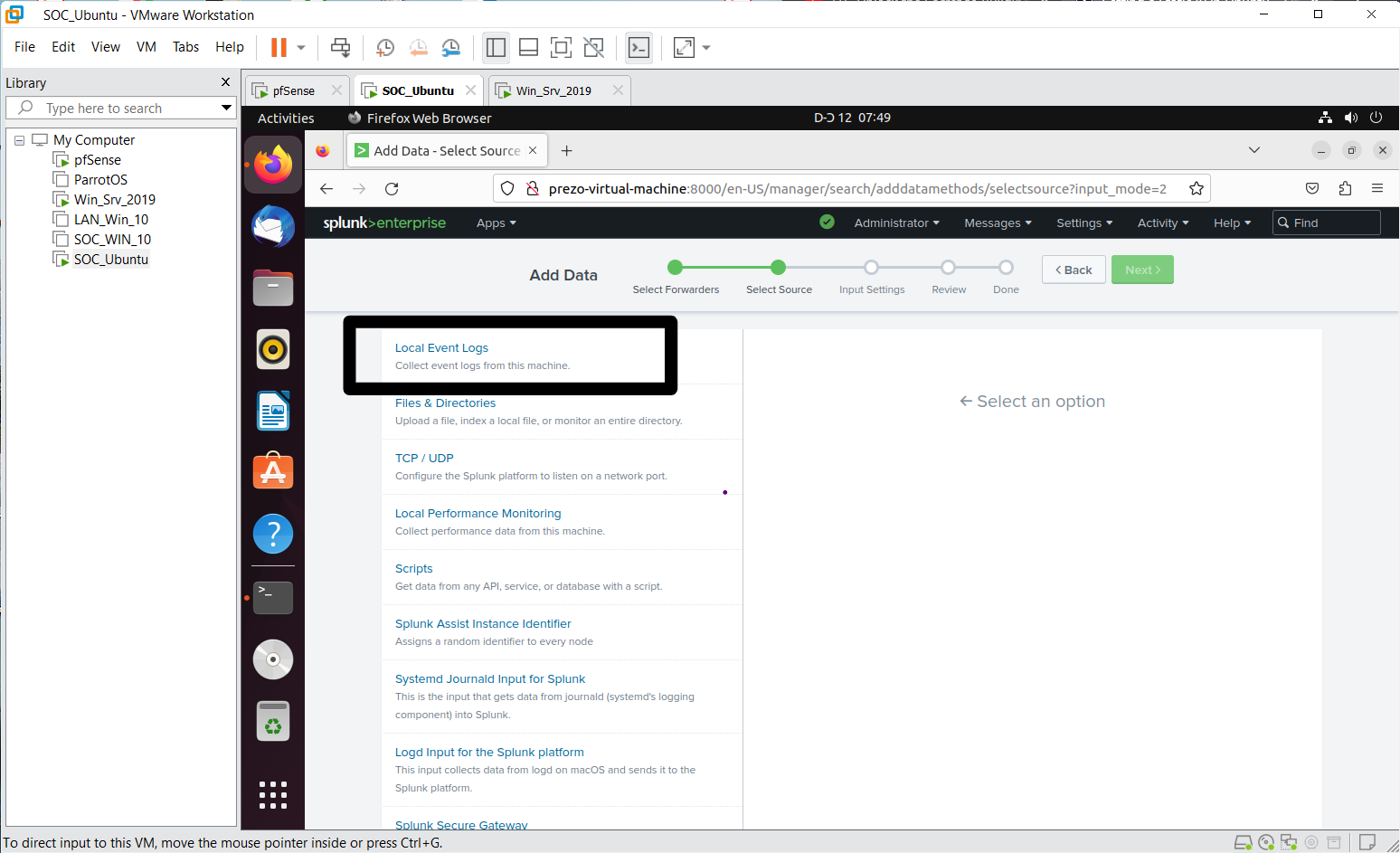This screenshot has height=853, width=1400.
Task: Open the Tabs menu
Action: [185, 47]
